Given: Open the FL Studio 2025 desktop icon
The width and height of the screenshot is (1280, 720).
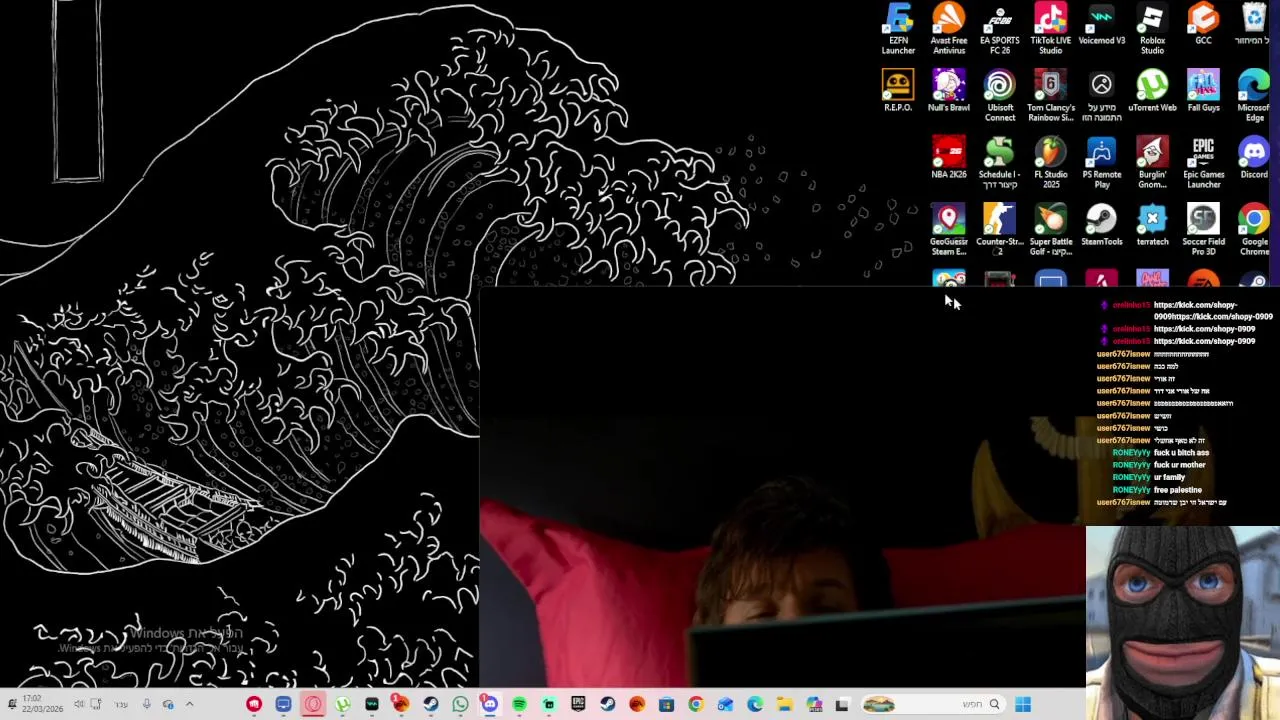Looking at the screenshot, I should tap(1051, 163).
